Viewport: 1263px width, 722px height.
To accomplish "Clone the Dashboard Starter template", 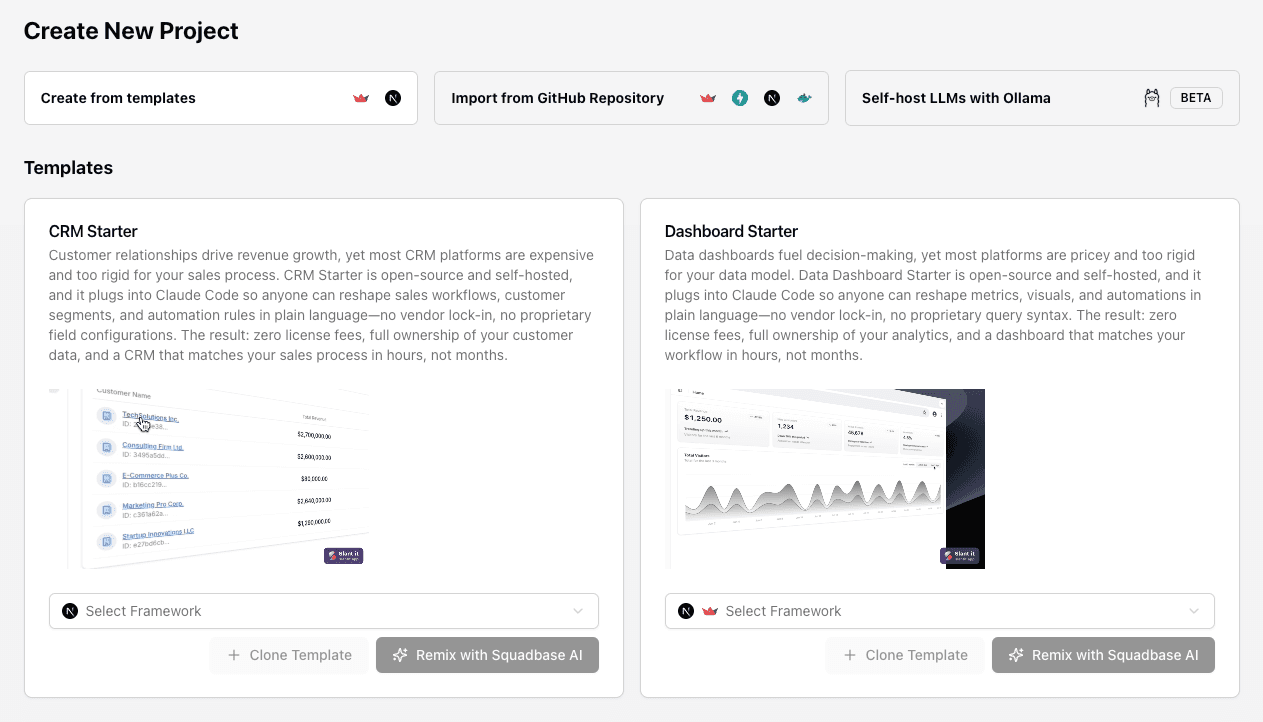I will 905,655.
